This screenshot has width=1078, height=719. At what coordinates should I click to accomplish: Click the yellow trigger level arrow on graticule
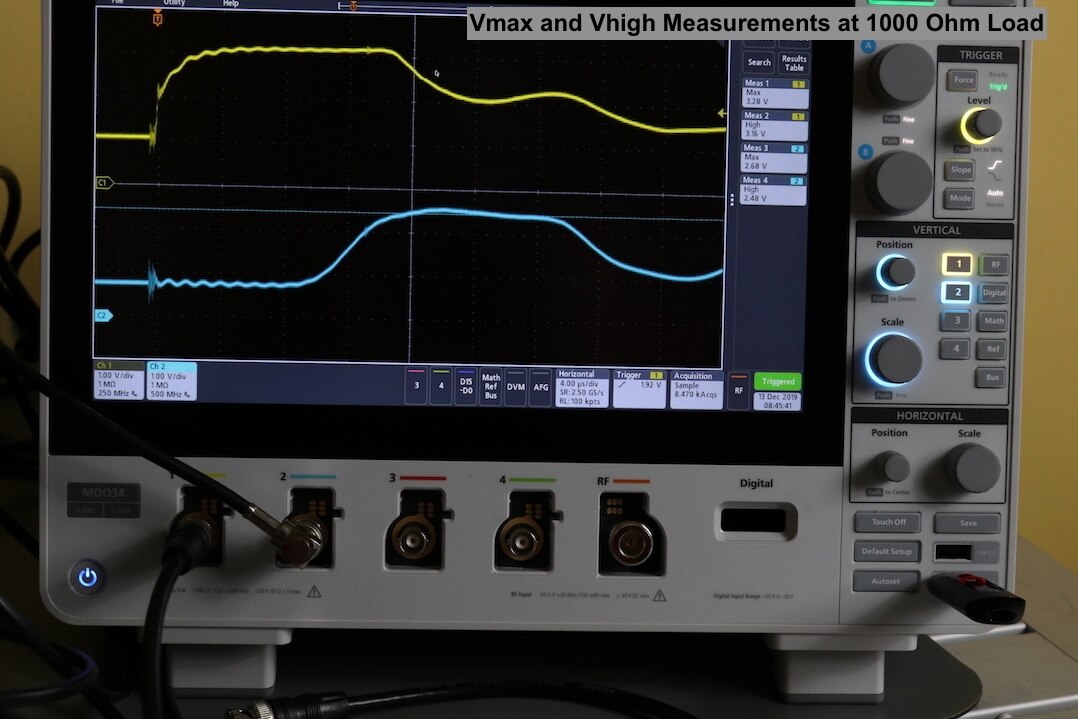721,113
